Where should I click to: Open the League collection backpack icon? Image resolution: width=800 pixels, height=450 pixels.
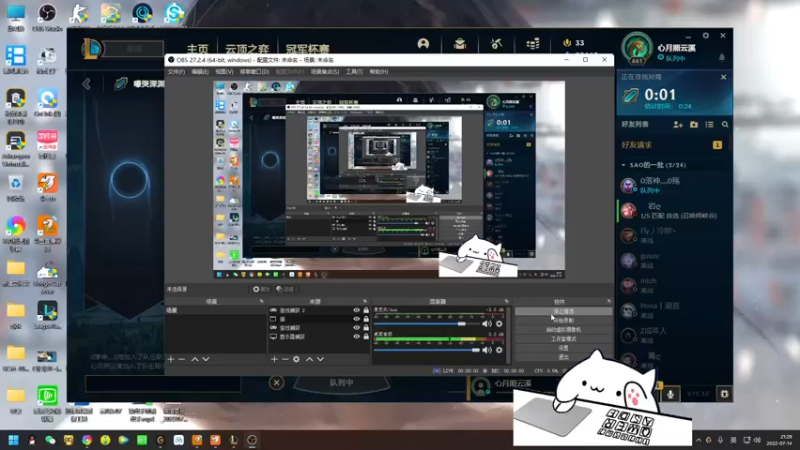[x=460, y=44]
